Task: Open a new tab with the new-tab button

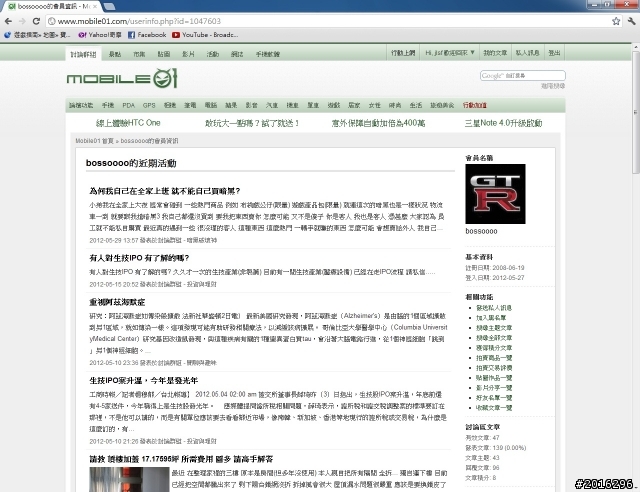Action: (109, 6)
